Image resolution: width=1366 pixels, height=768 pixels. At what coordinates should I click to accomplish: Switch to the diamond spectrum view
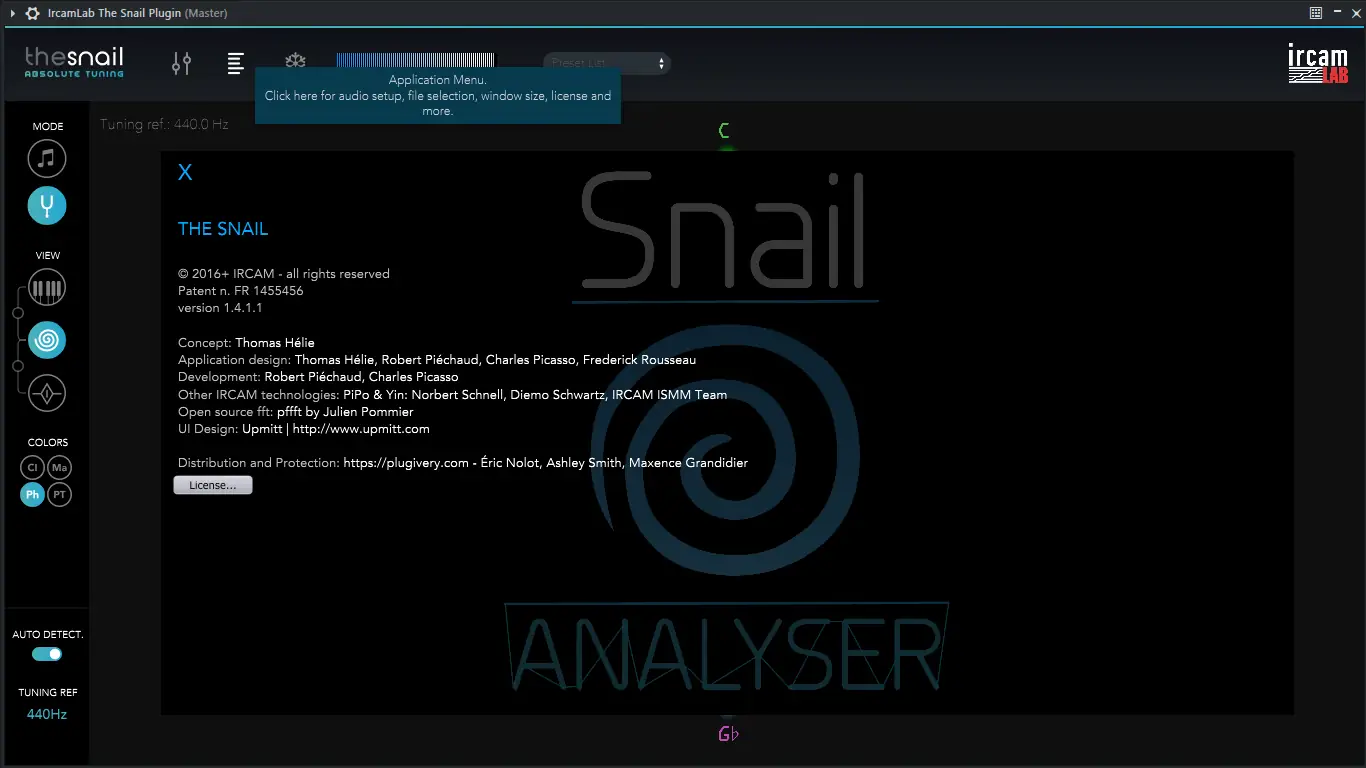47,394
